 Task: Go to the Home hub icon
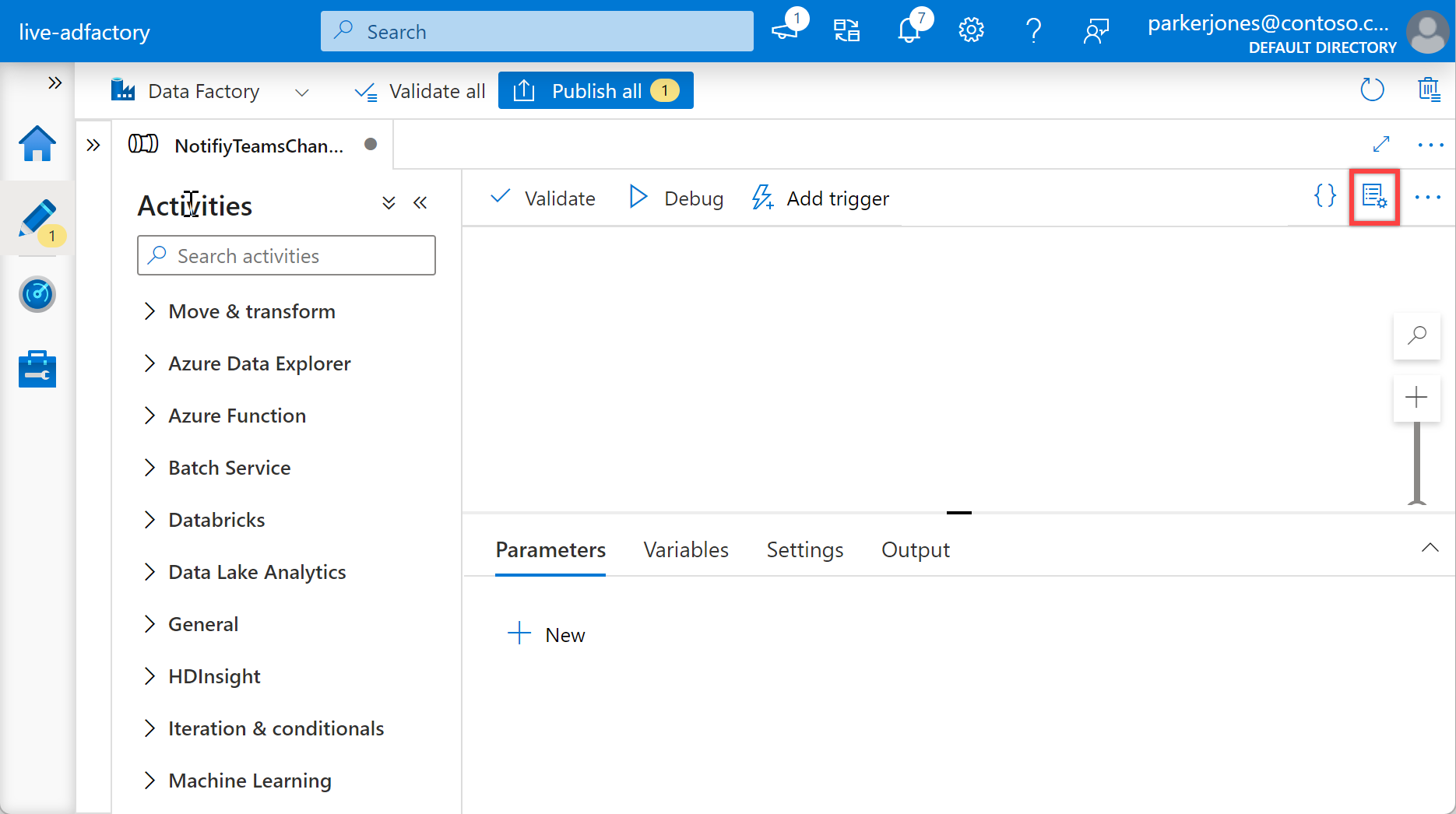[37, 144]
